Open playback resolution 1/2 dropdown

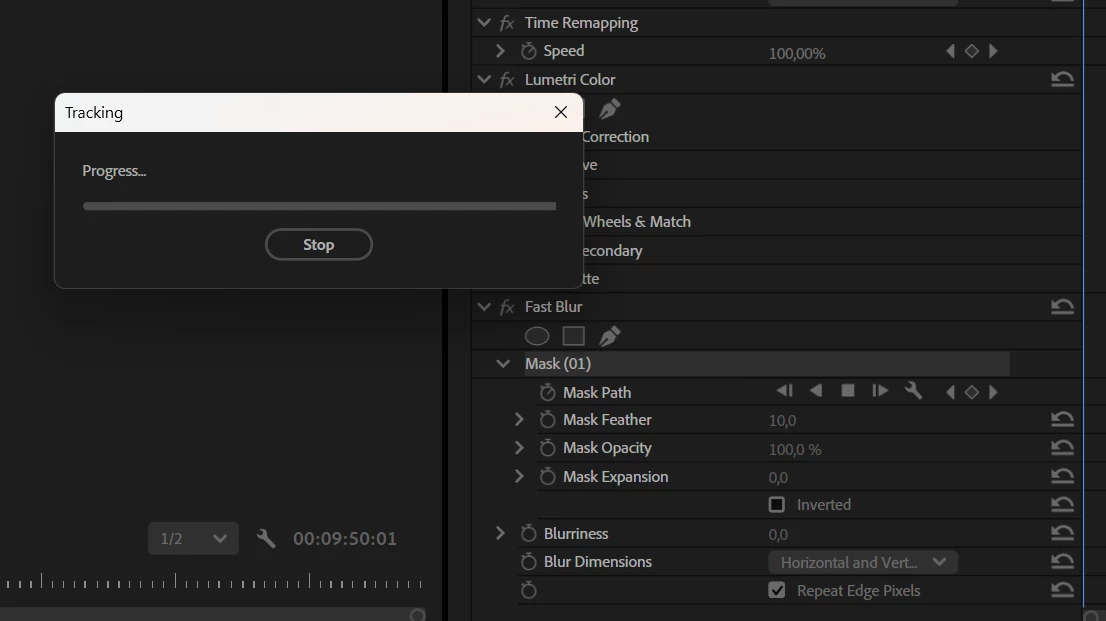click(x=193, y=538)
